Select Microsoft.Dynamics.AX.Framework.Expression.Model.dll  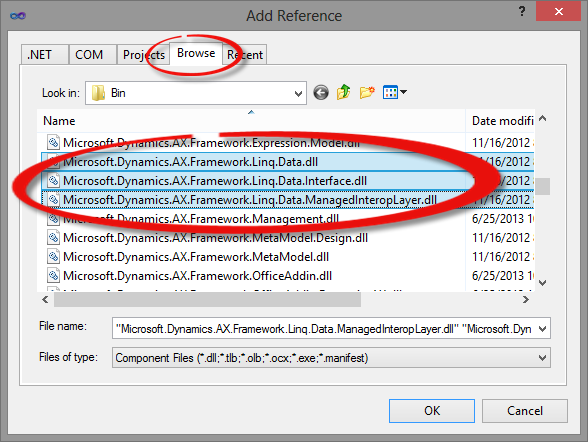coord(212,143)
